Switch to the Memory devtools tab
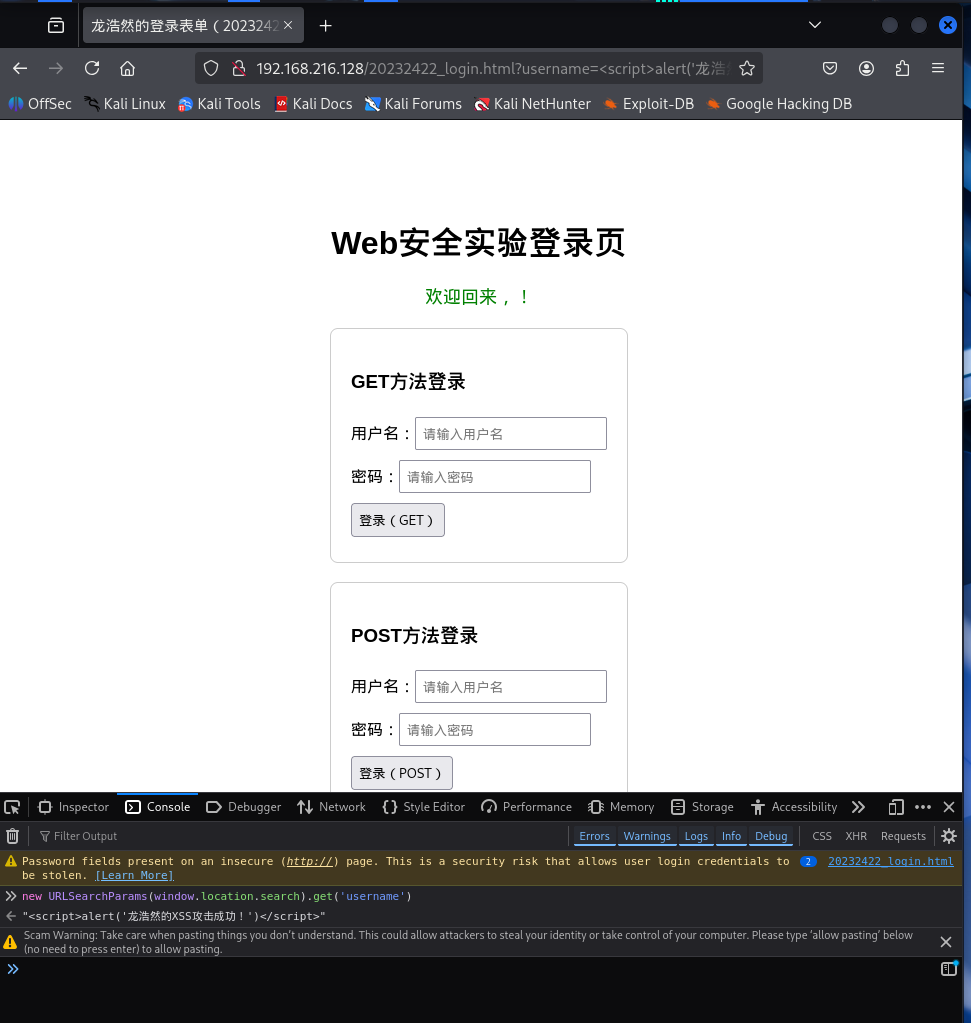The image size is (971, 1023). coord(621,807)
